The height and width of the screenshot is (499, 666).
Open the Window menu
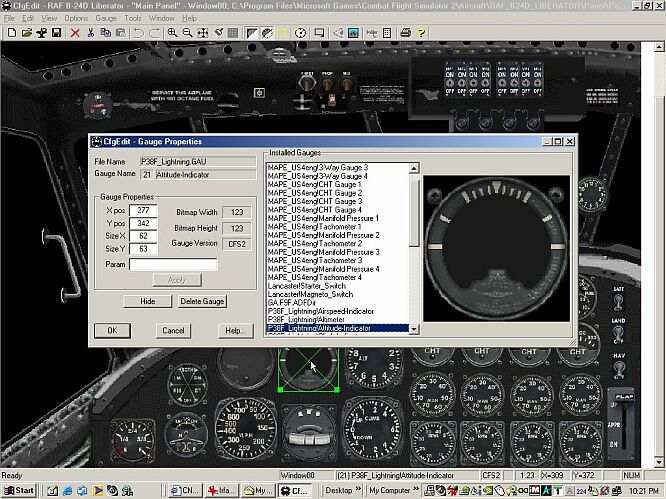tap(161, 18)
